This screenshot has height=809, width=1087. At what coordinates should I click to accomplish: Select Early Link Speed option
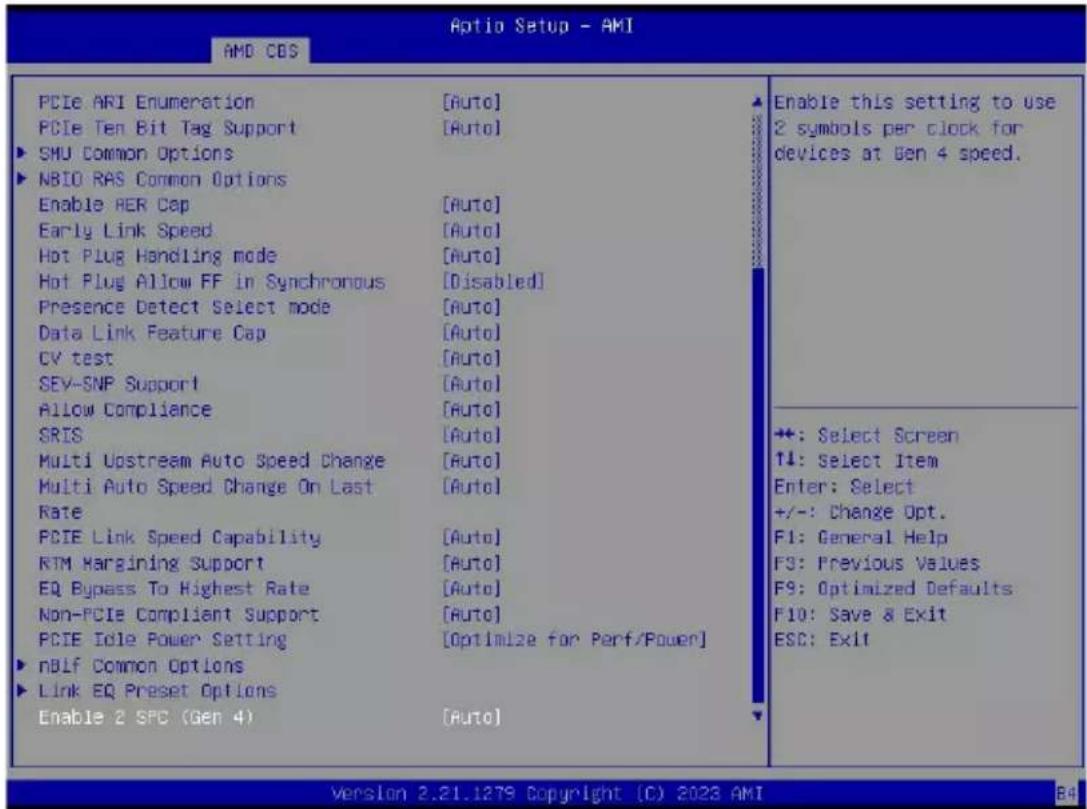(125, 230)
